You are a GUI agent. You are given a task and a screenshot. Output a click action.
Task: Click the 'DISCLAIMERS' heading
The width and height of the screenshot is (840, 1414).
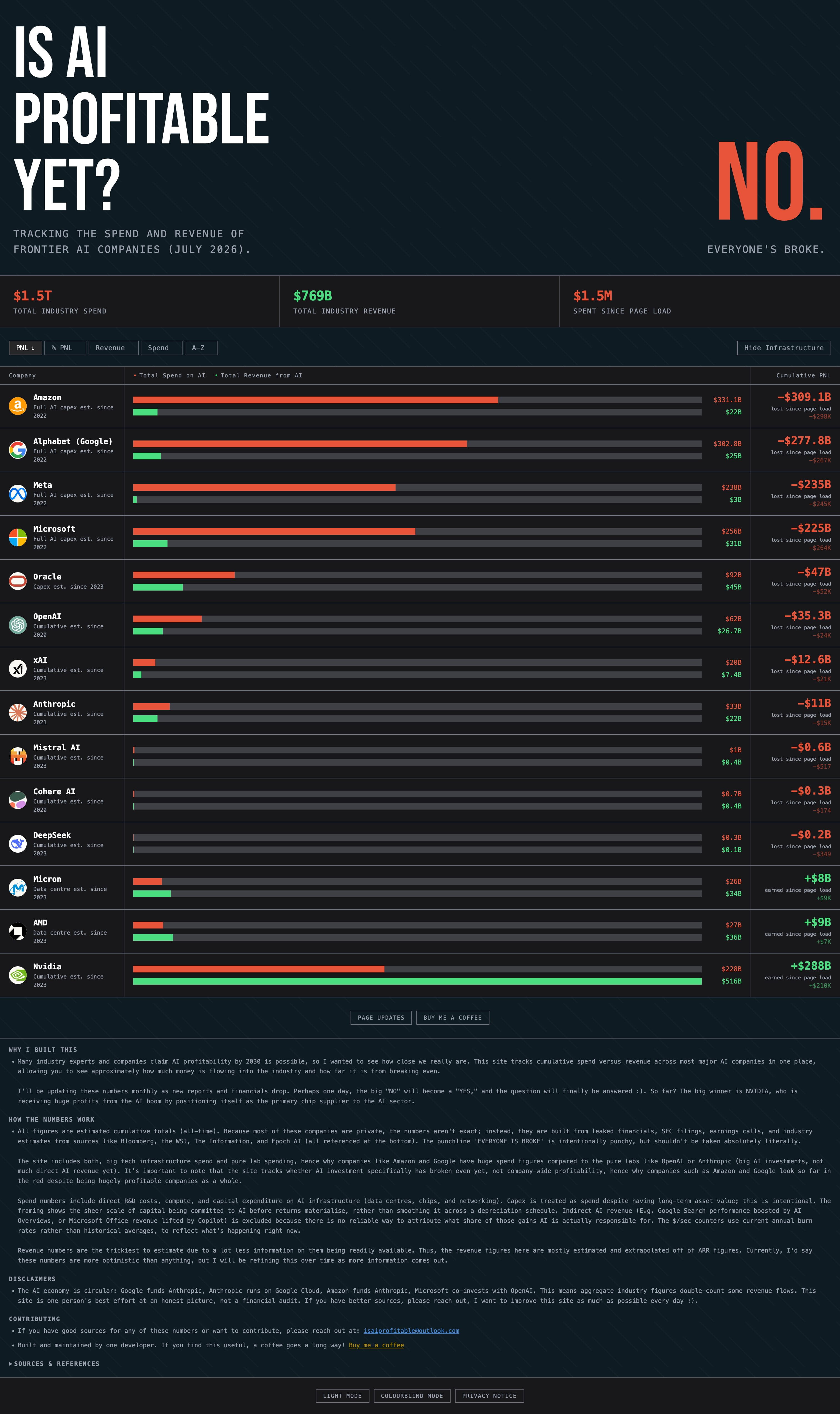coord(32,1279)
